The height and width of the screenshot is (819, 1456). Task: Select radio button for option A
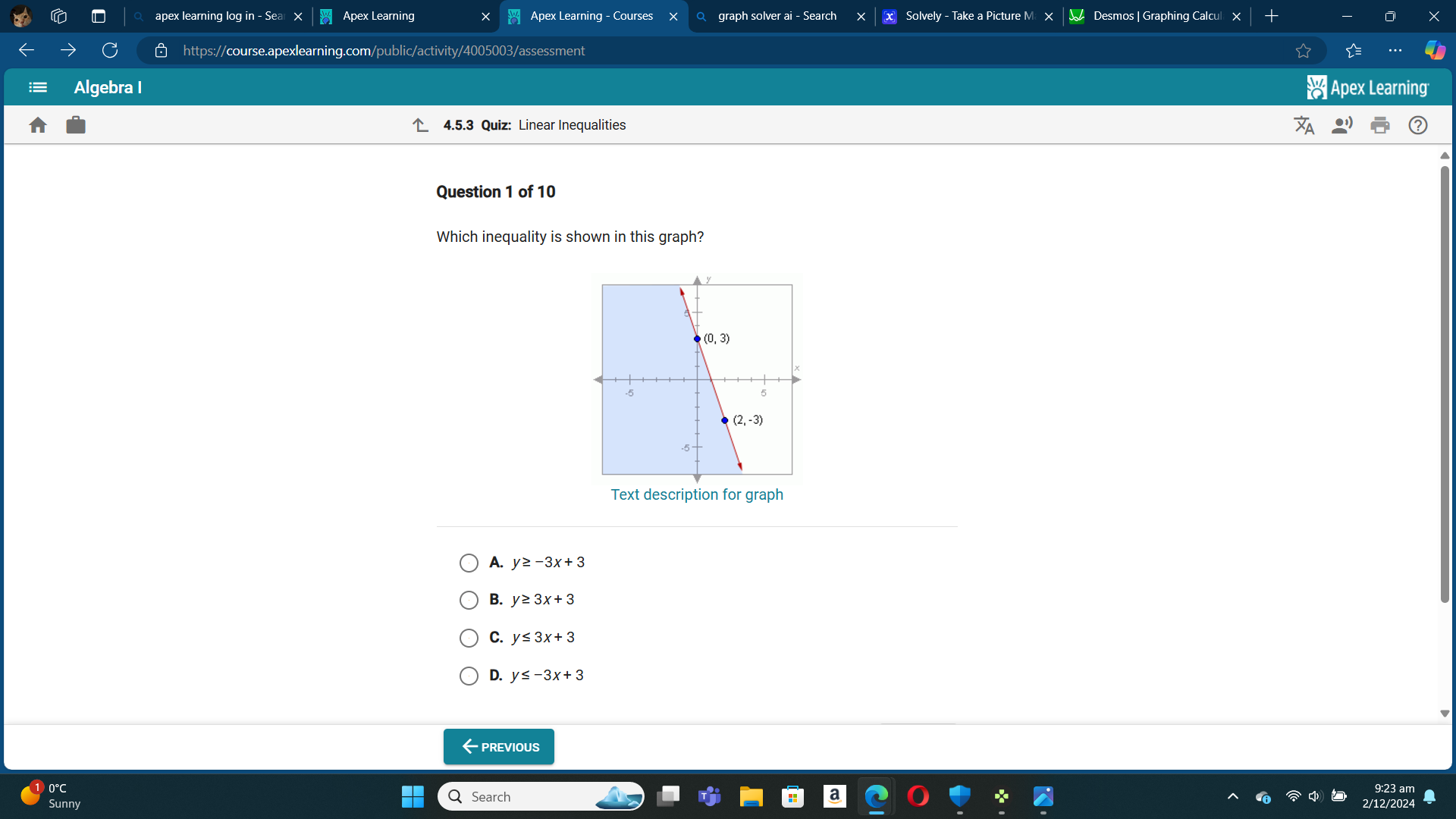[467, 562]
